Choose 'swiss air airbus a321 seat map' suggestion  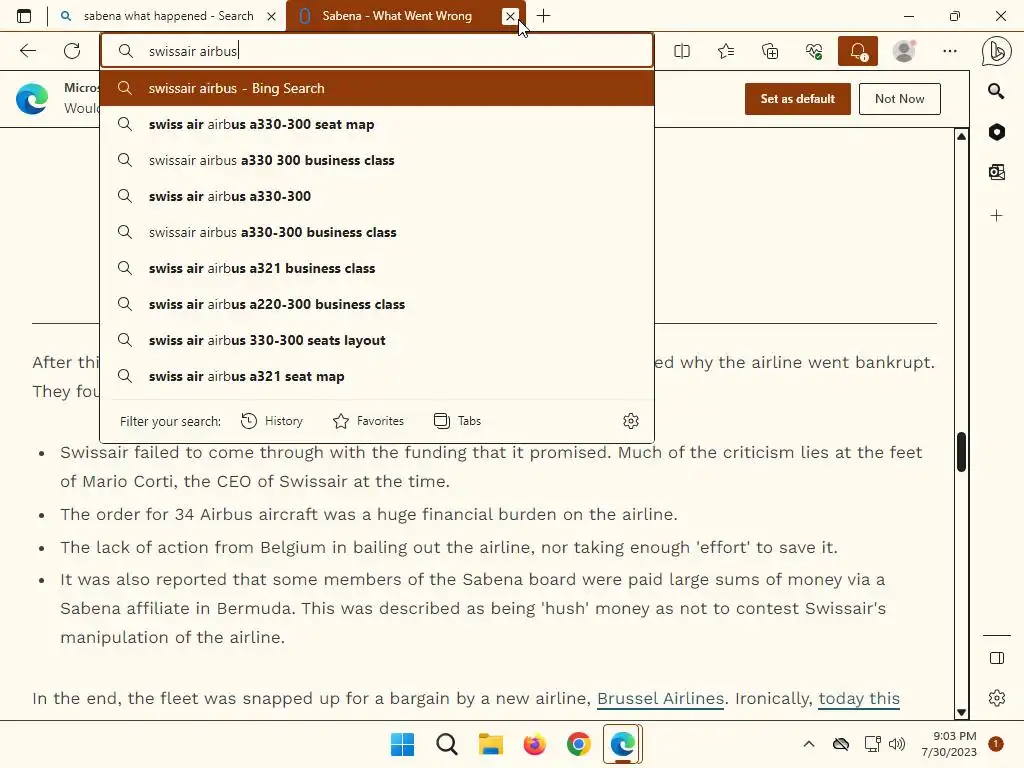tap(377, 376)
